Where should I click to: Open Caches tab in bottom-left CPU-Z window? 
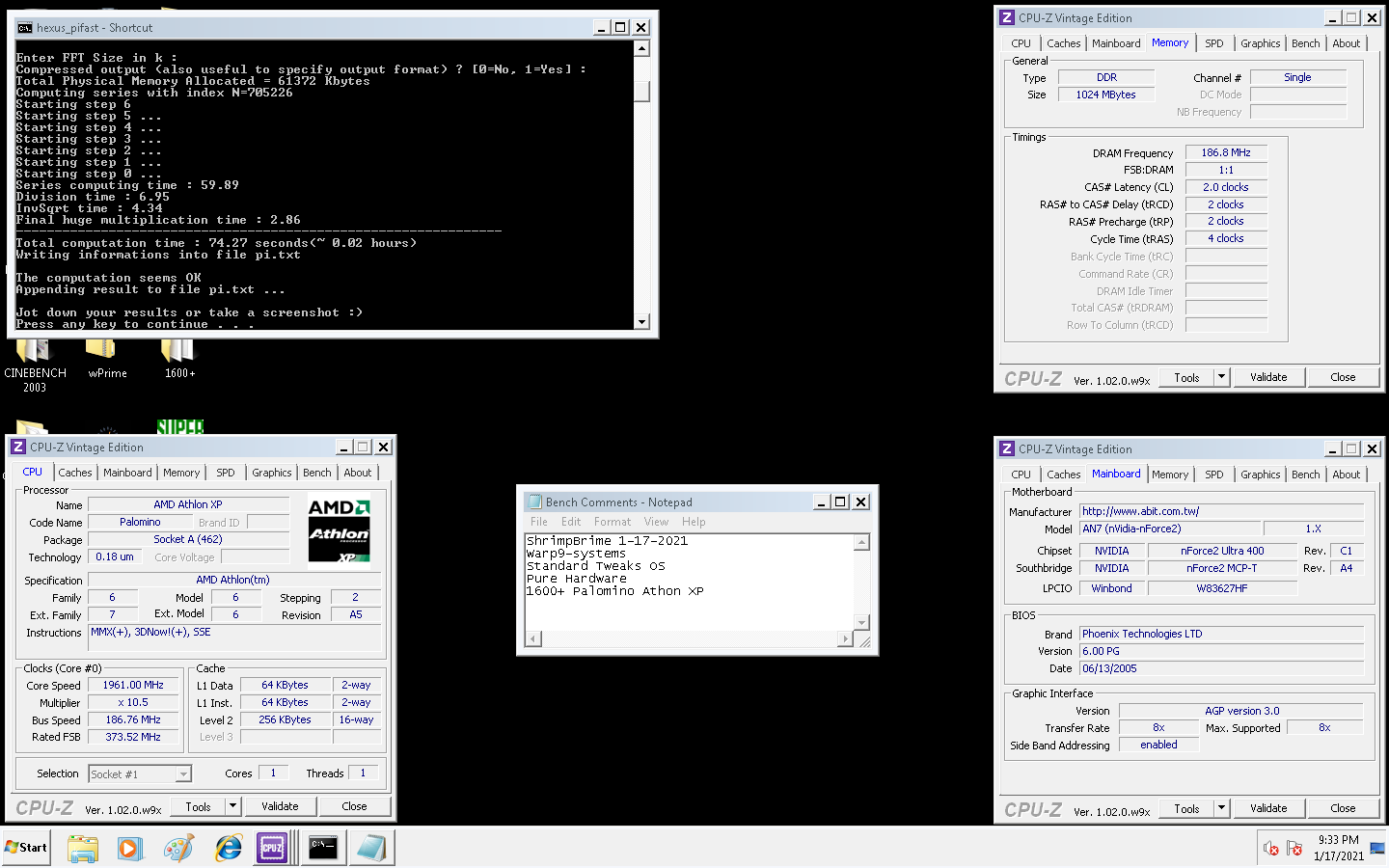click(75, 473)
